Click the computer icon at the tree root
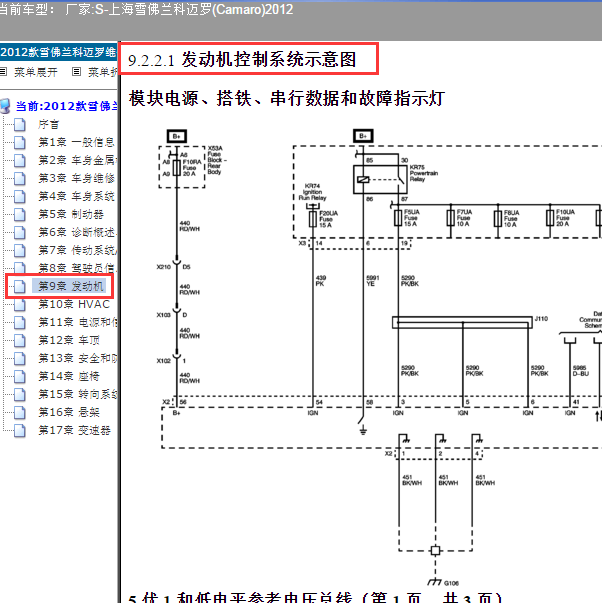Image resolution: width=602 pixels, height=603 pixels. 5,106
